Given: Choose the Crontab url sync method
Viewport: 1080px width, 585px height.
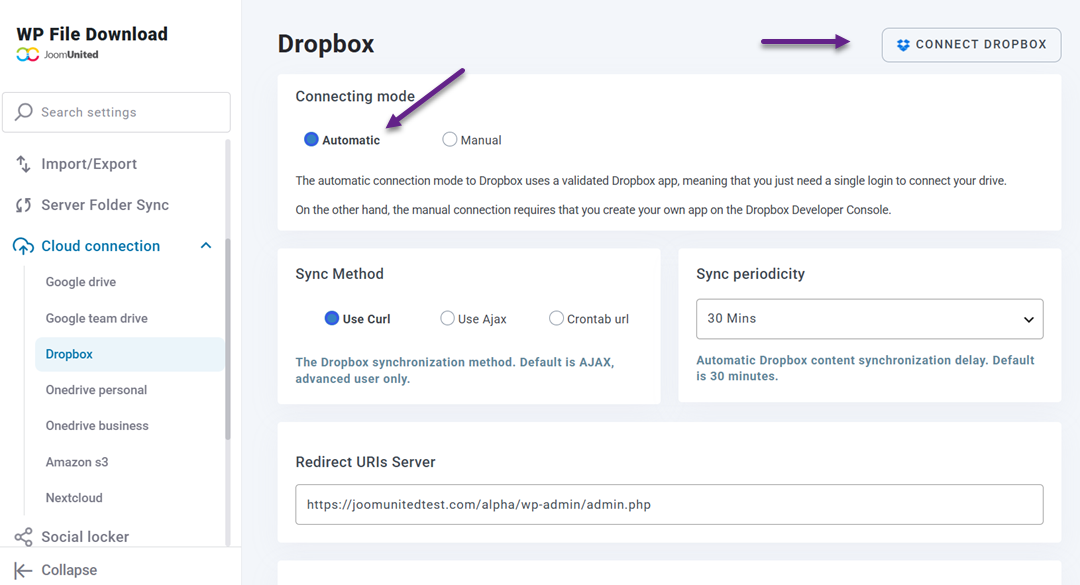Looking at the screenshot, I should (557, 318).
